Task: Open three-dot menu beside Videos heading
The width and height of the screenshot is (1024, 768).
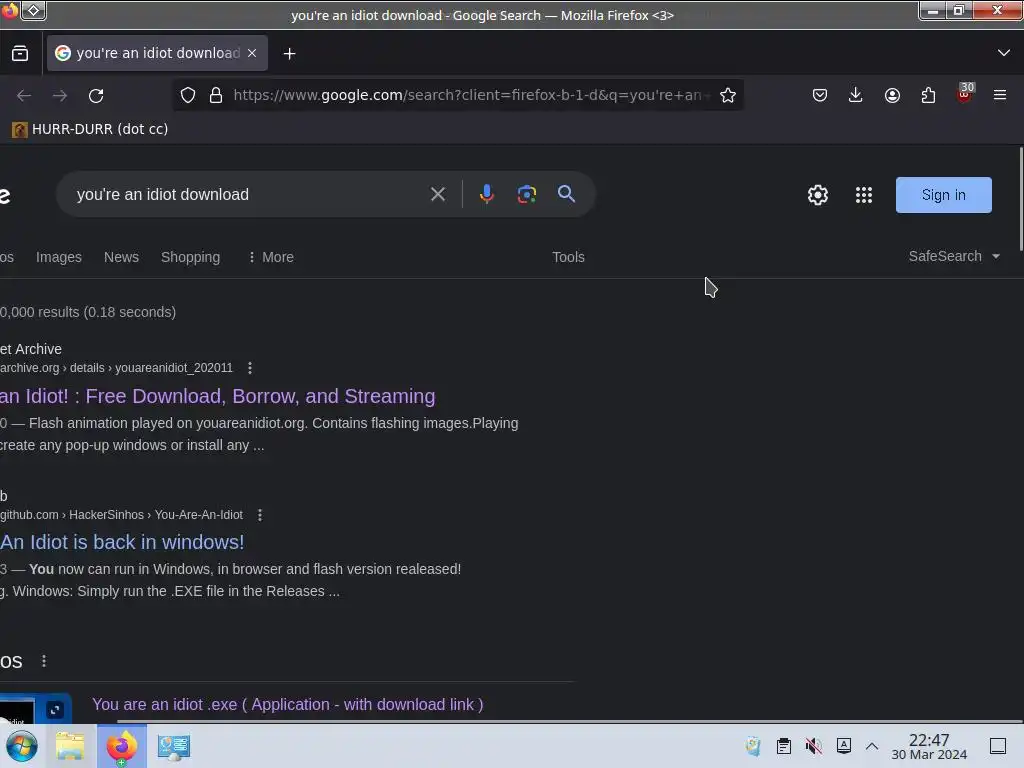Action: click(x=44, y=662)
